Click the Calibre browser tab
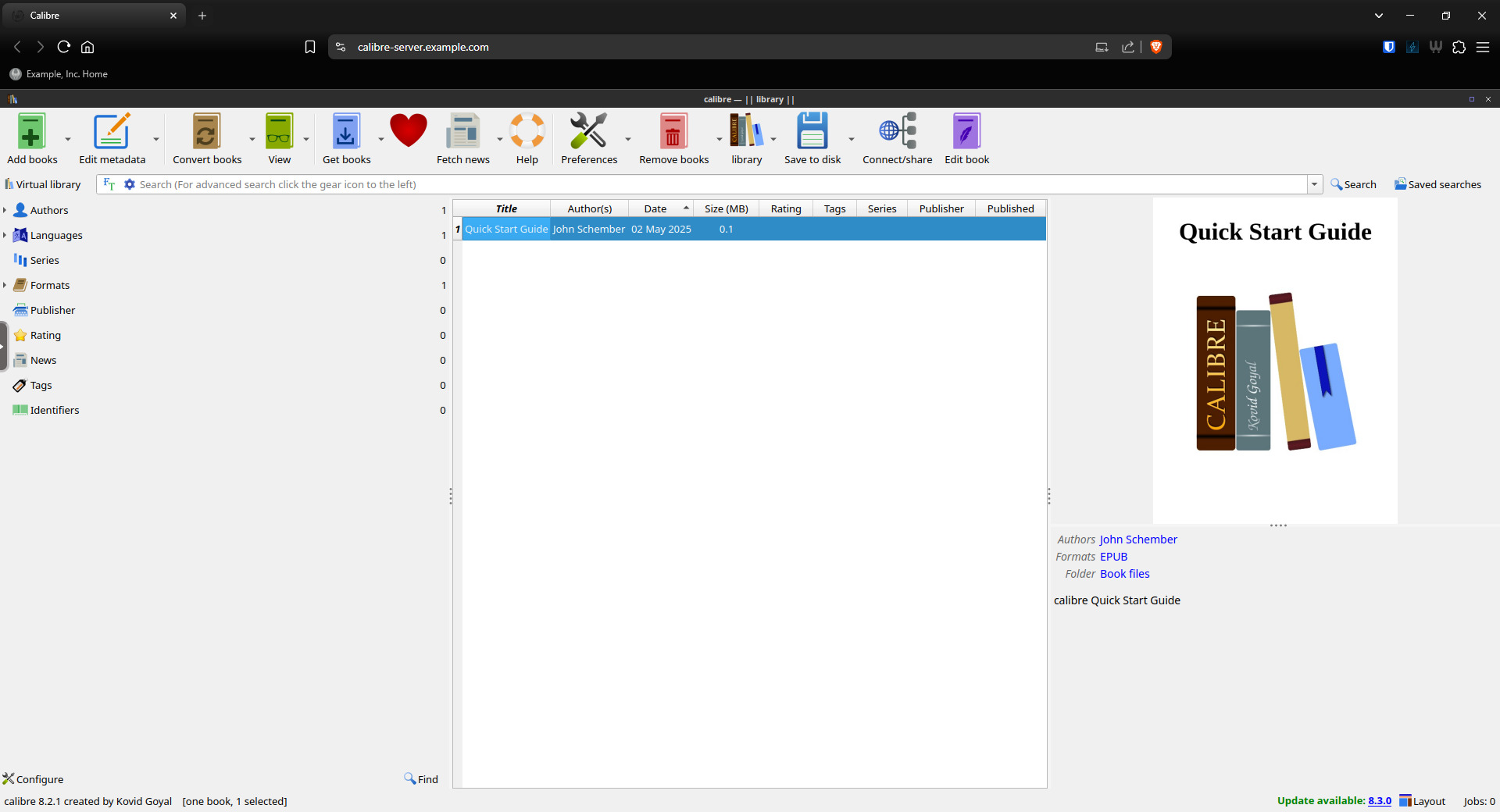 94,16
